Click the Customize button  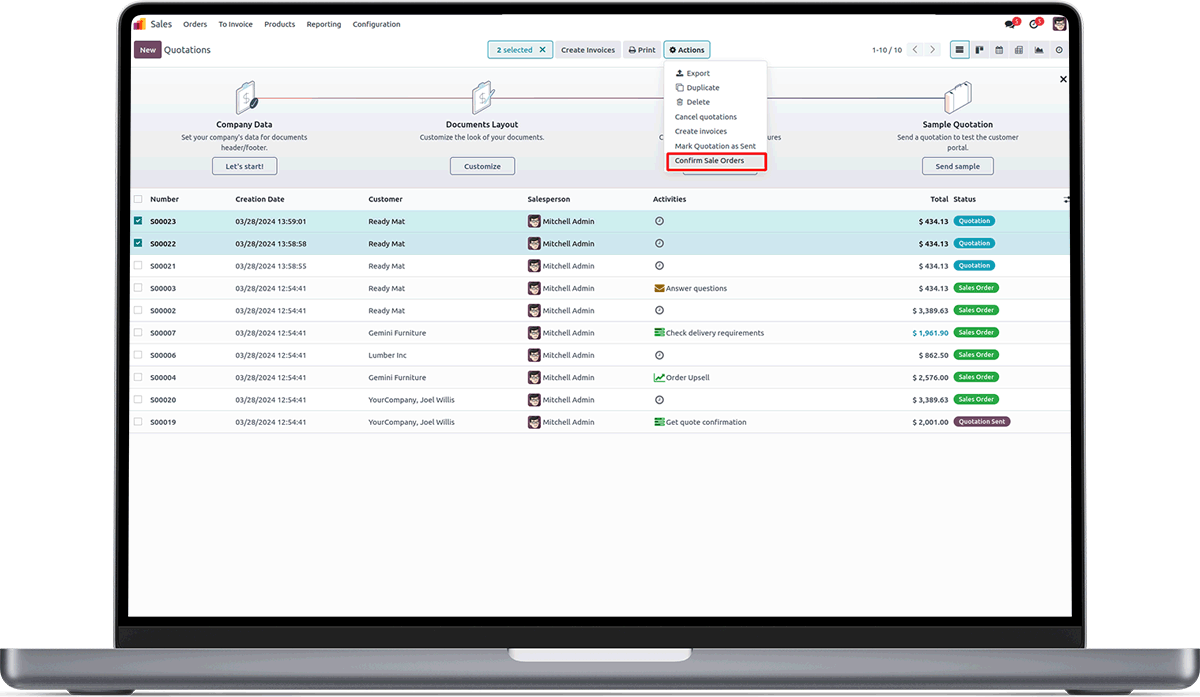pos(482,166)
